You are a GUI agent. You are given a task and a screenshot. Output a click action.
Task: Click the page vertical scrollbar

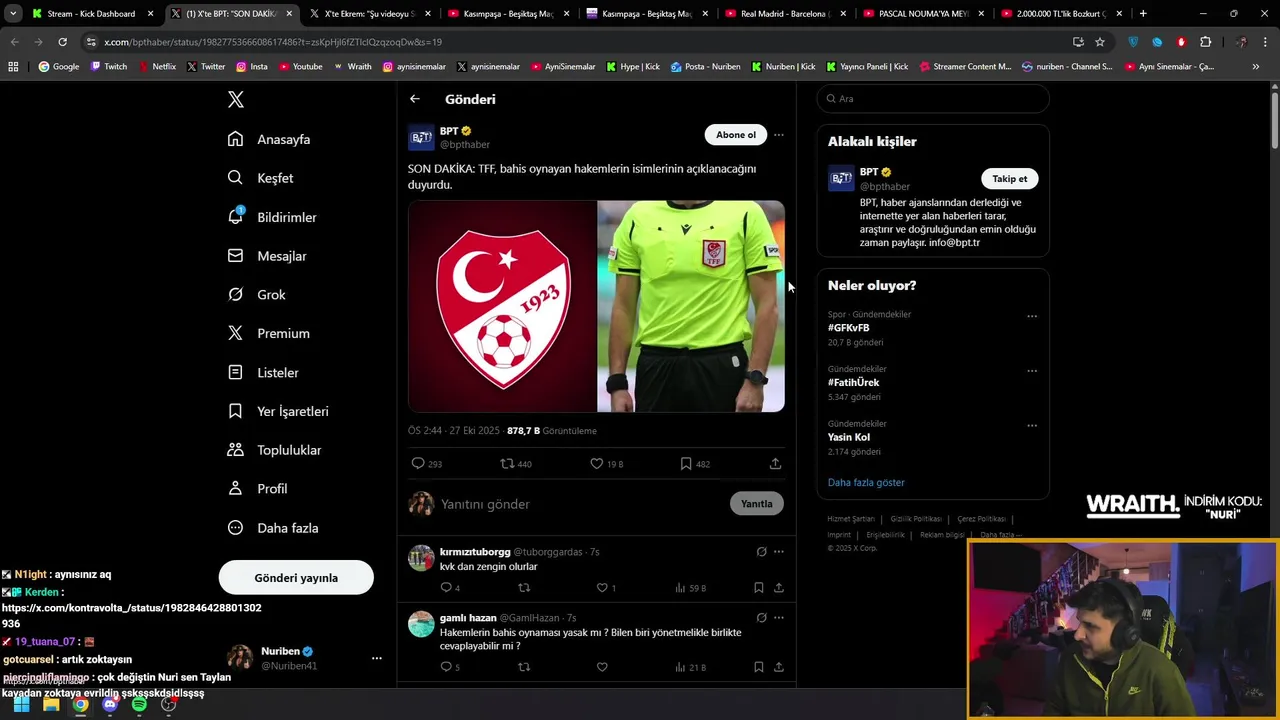pos(1274,120)
